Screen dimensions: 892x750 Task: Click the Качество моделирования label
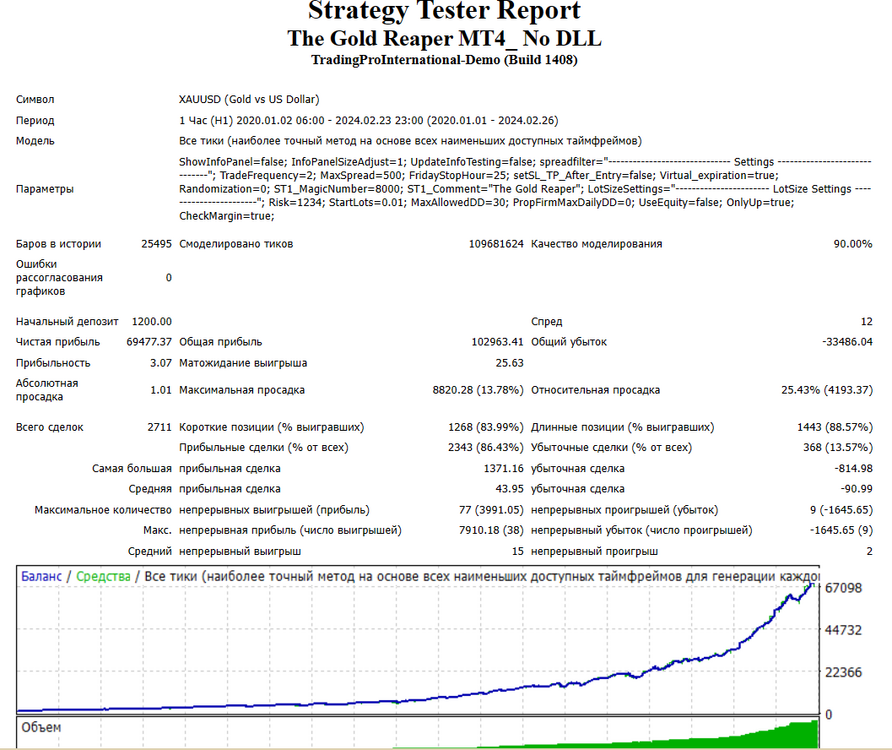tap(596, 244)
